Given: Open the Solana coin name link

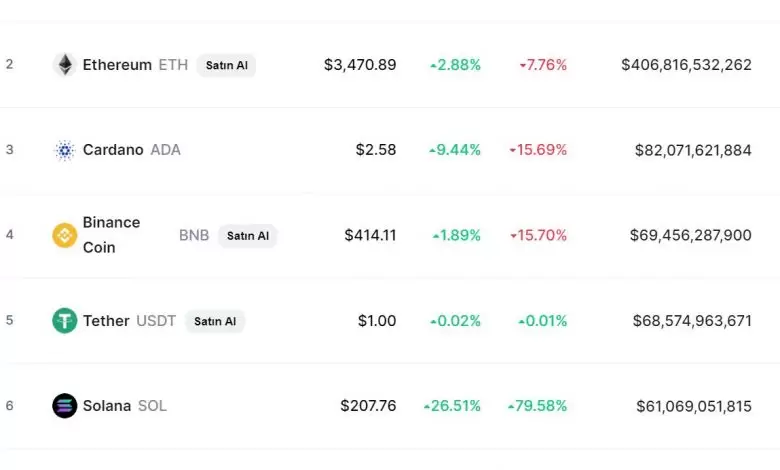Looking at the screenshot, I should [x=107, y=406].
